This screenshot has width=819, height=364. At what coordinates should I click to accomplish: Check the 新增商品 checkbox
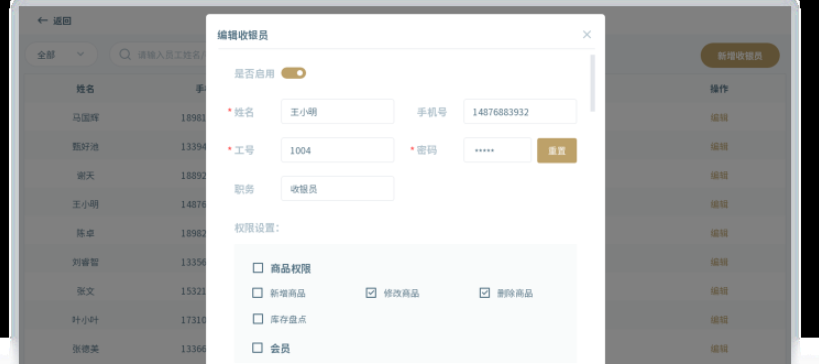(257, 293)
